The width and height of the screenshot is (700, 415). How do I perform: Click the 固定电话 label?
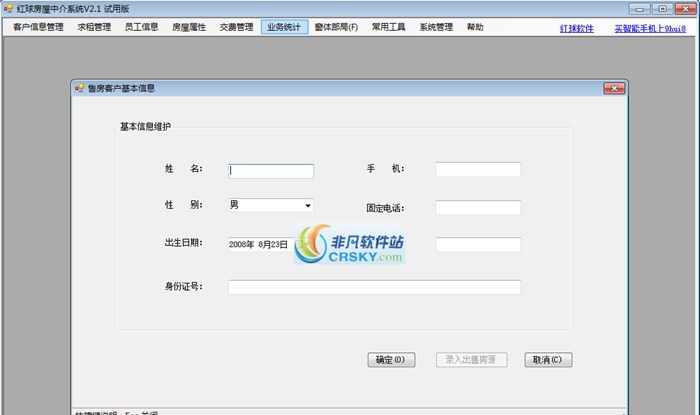[385, 208]
